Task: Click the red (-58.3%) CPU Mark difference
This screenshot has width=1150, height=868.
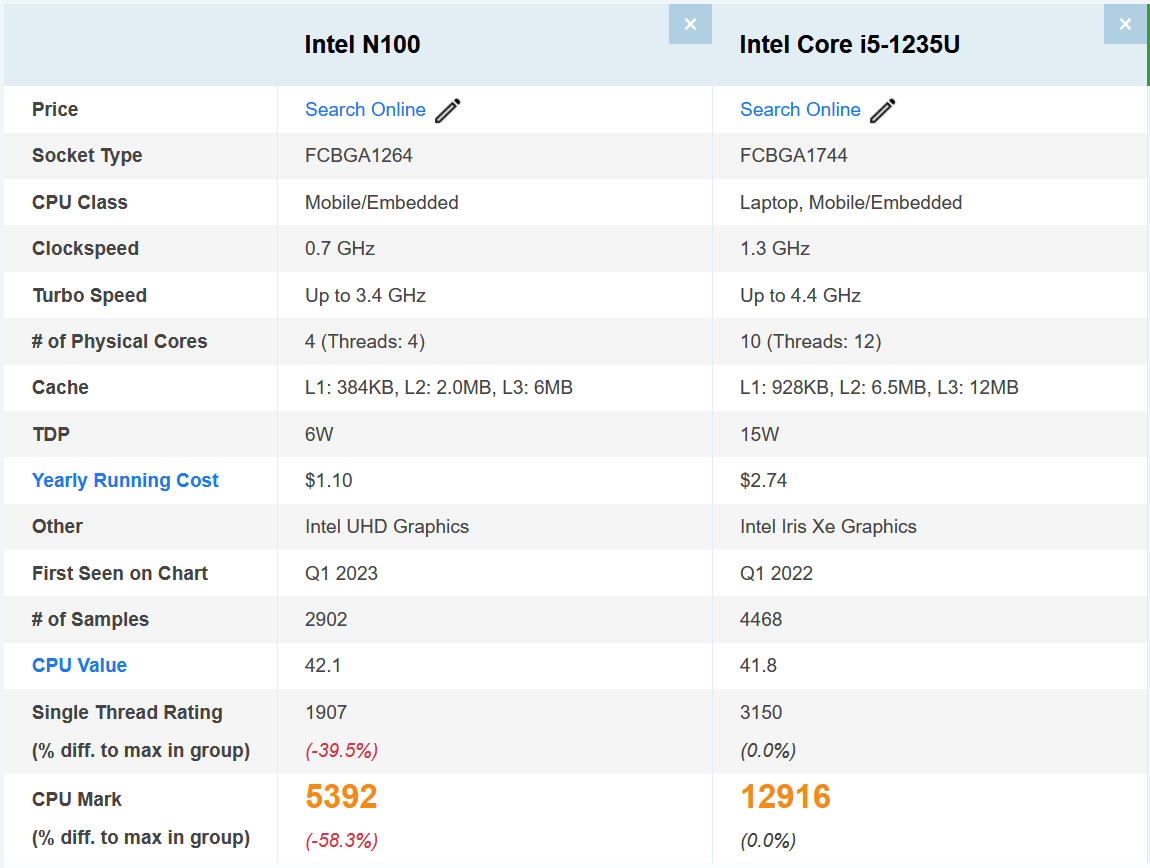Action: click(x=341, y=840)
